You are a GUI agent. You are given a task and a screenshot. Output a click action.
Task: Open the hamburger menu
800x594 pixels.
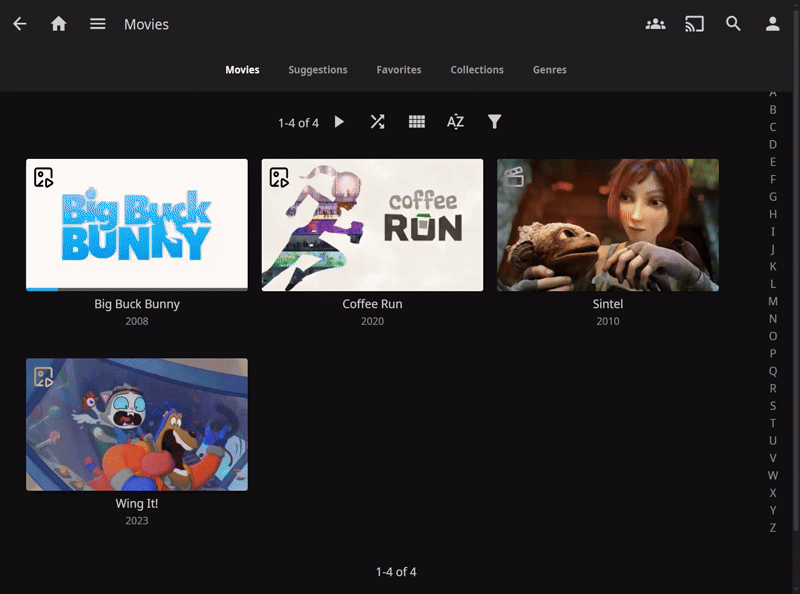click(x=97, y=23)
